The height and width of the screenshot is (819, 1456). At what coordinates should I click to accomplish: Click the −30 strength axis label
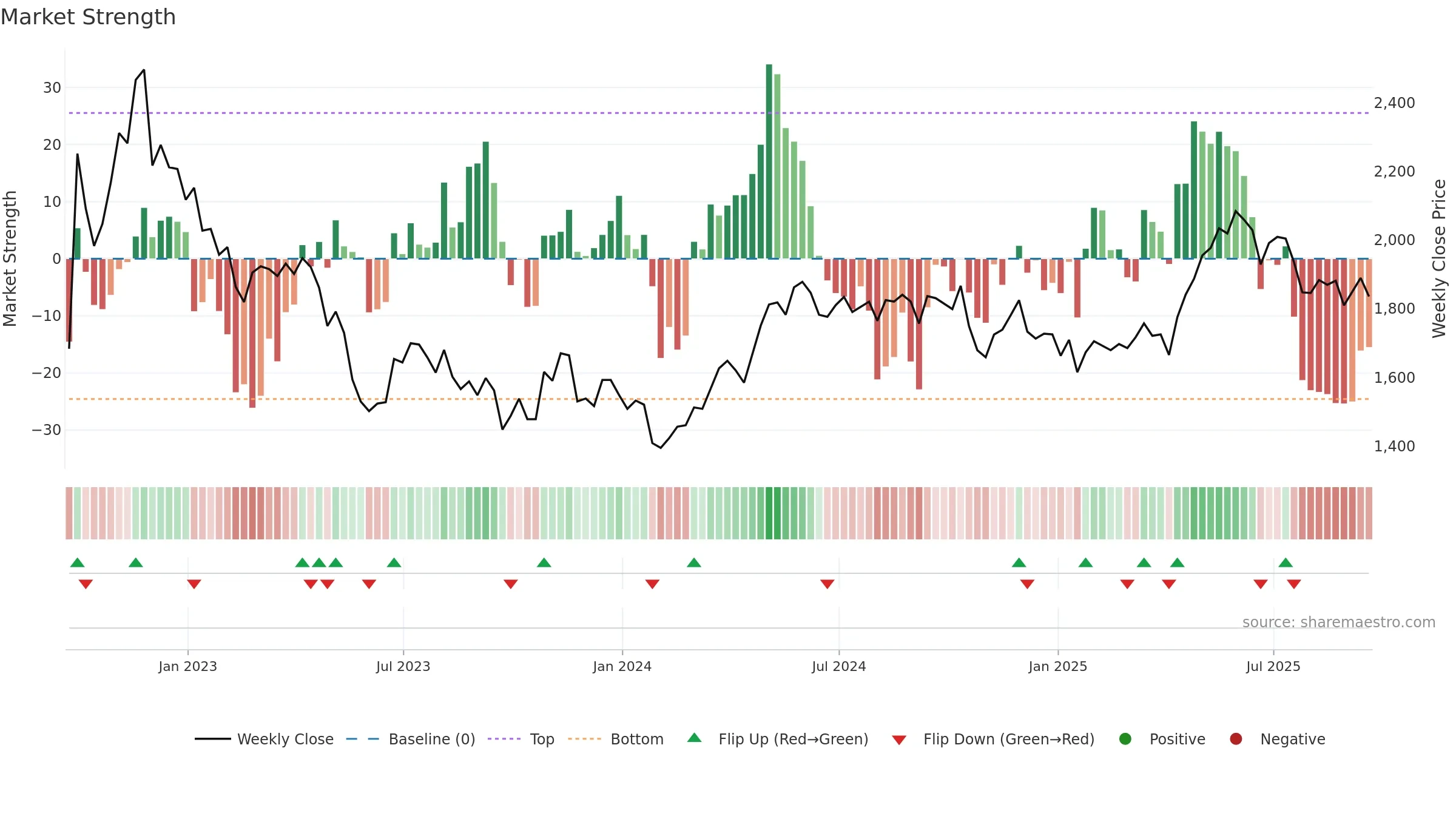tap(47, 430)
